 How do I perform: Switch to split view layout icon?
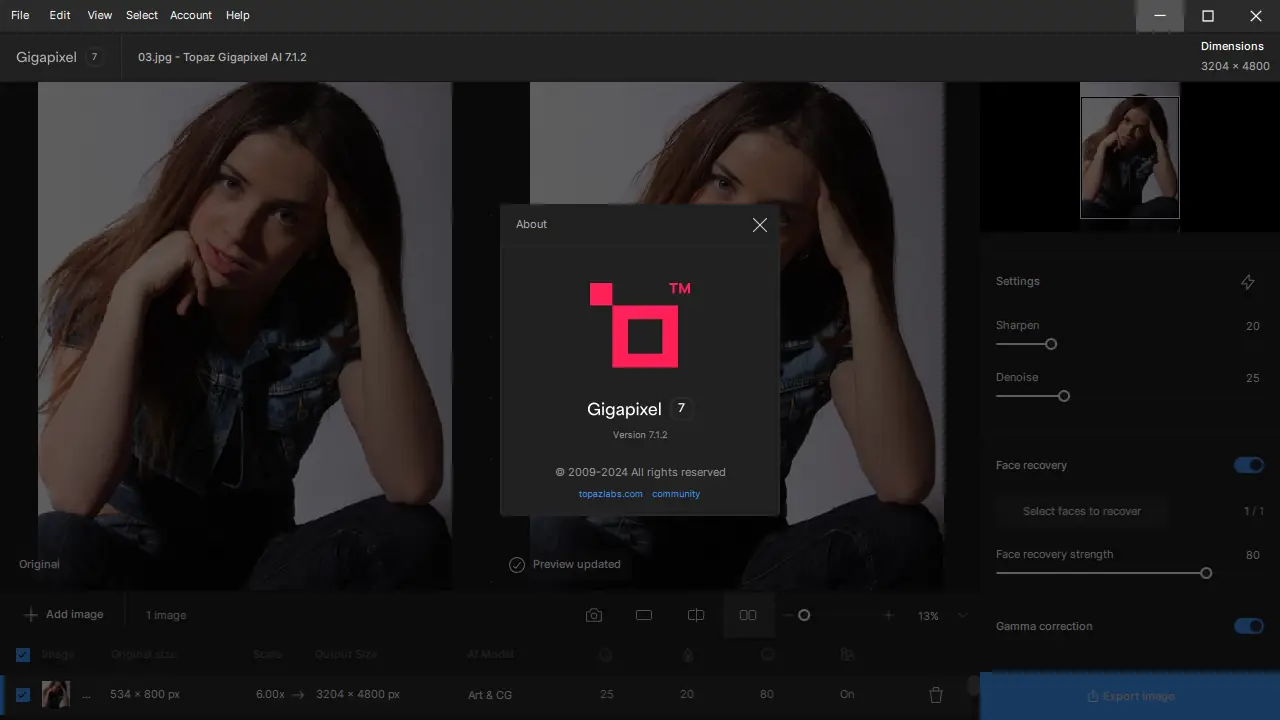696,616
